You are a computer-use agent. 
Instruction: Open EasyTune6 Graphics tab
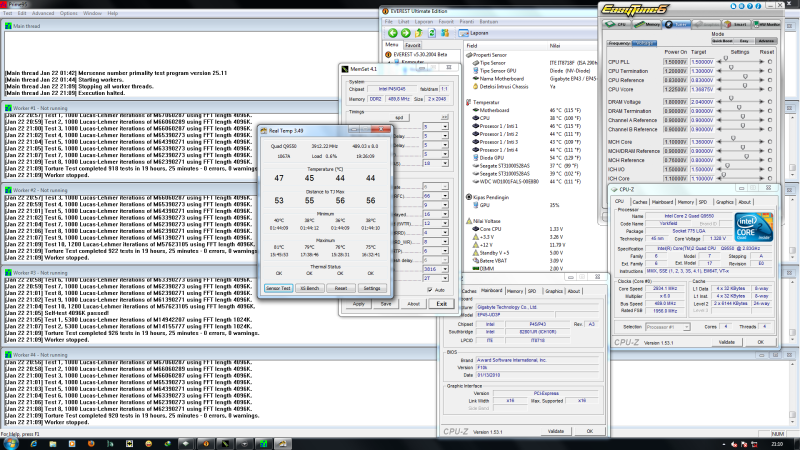707,24
